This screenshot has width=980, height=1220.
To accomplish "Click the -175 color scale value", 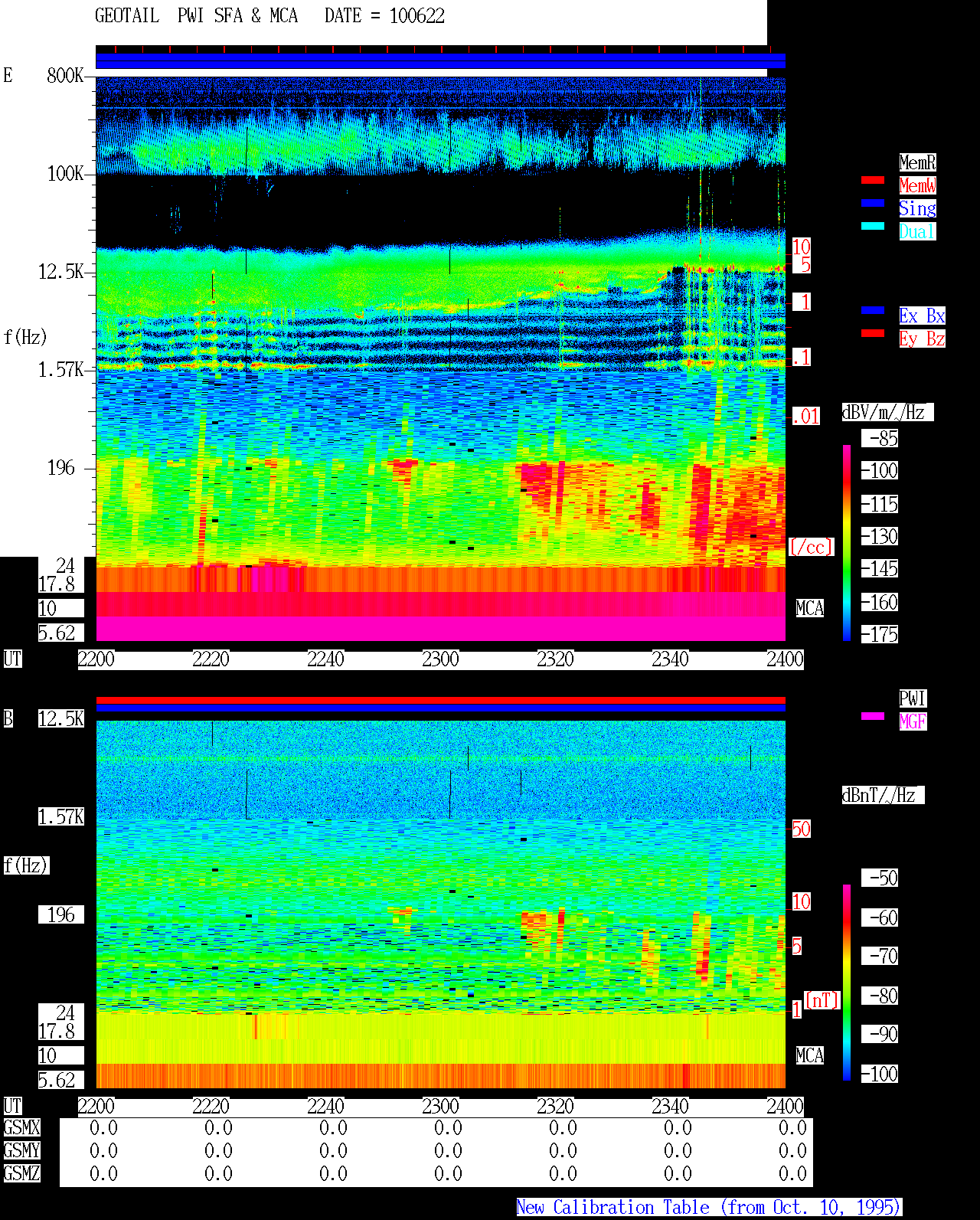I will (x=880, y=634).
